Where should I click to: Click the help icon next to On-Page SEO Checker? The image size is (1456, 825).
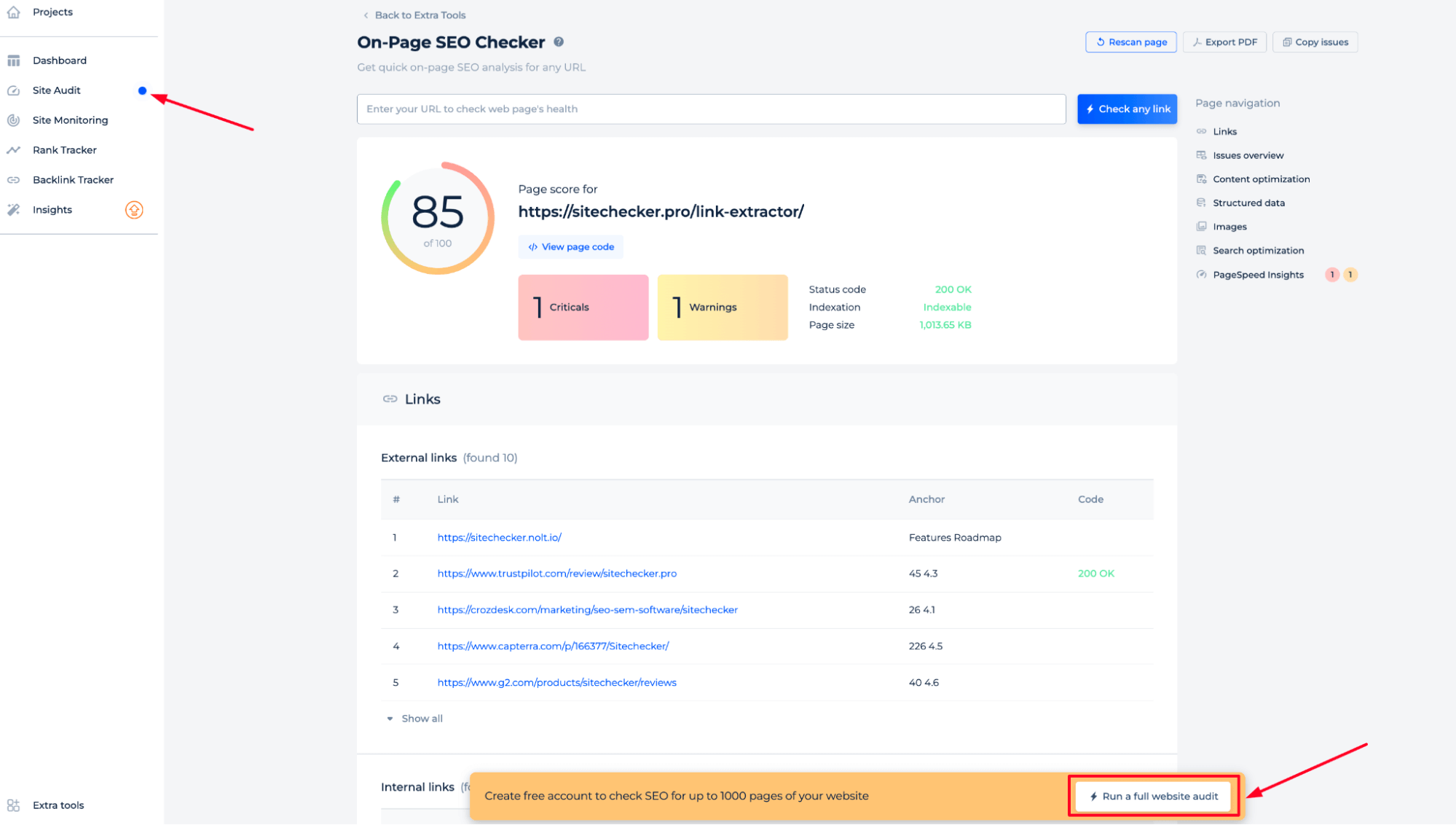coord(559,42)
